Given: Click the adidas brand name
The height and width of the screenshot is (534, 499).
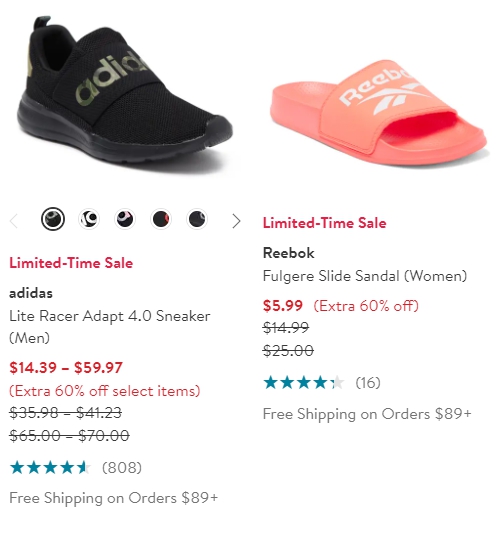Looking at the screenshot, I should 31,293.
